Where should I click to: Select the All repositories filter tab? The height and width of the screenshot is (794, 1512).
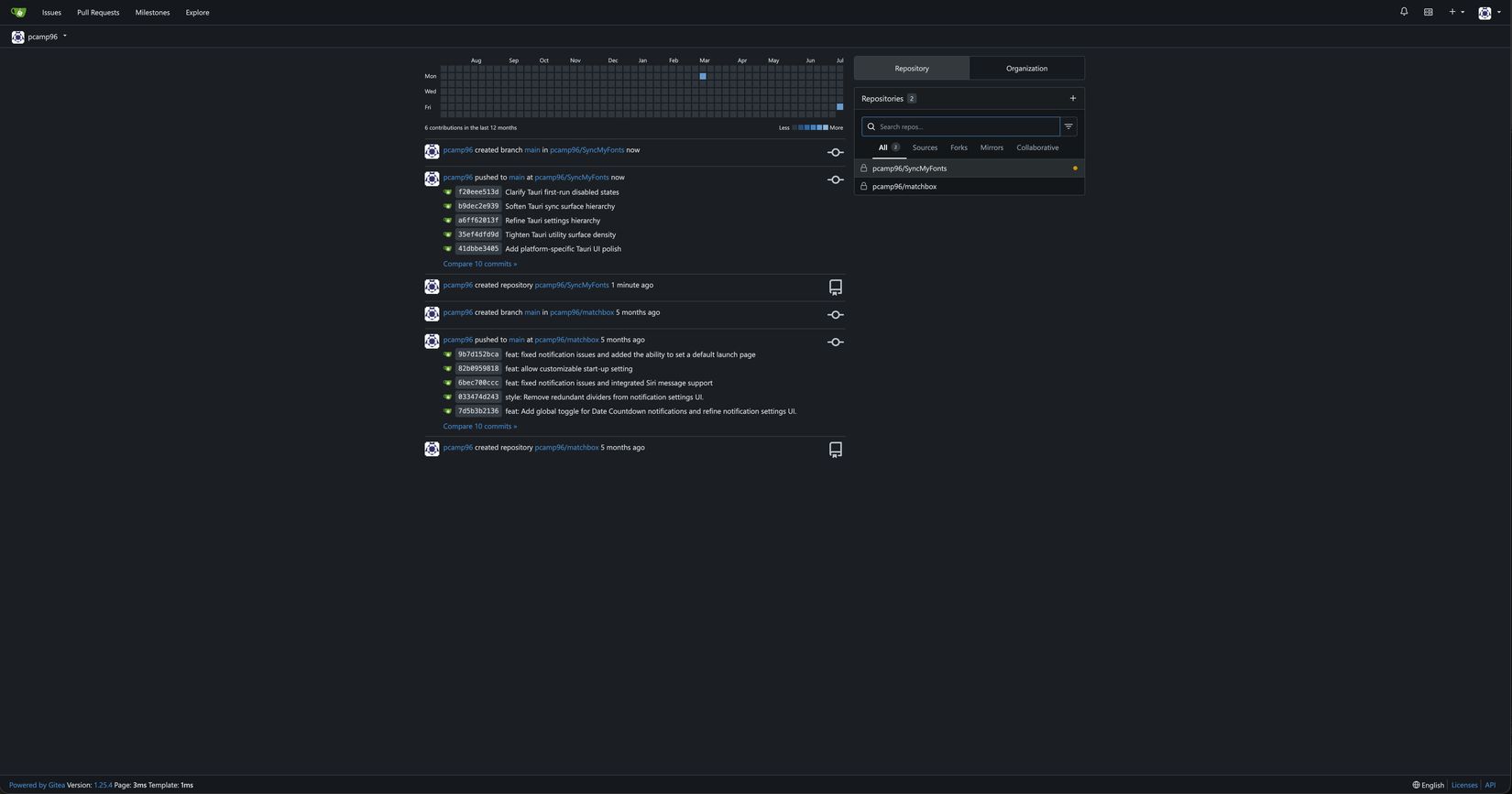[x=889, y=147]
